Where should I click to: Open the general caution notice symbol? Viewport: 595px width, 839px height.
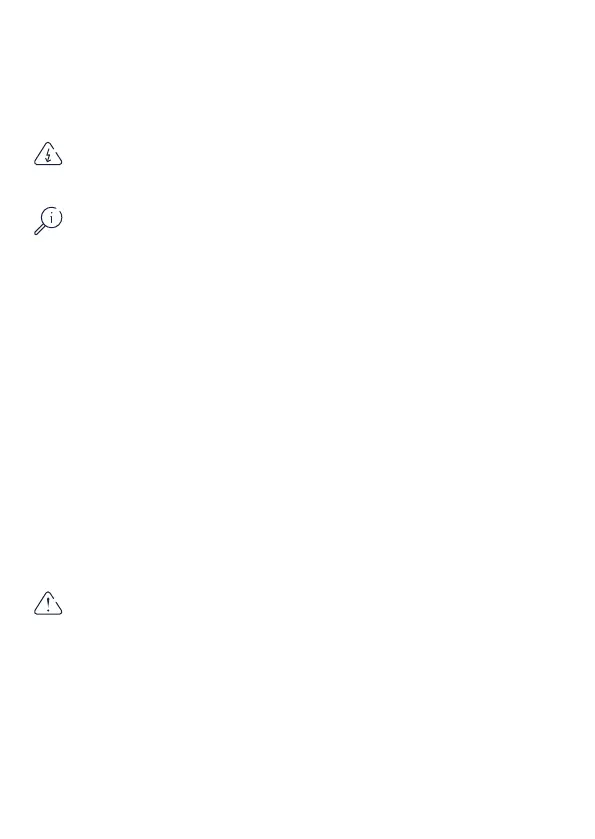coord(48,604)
